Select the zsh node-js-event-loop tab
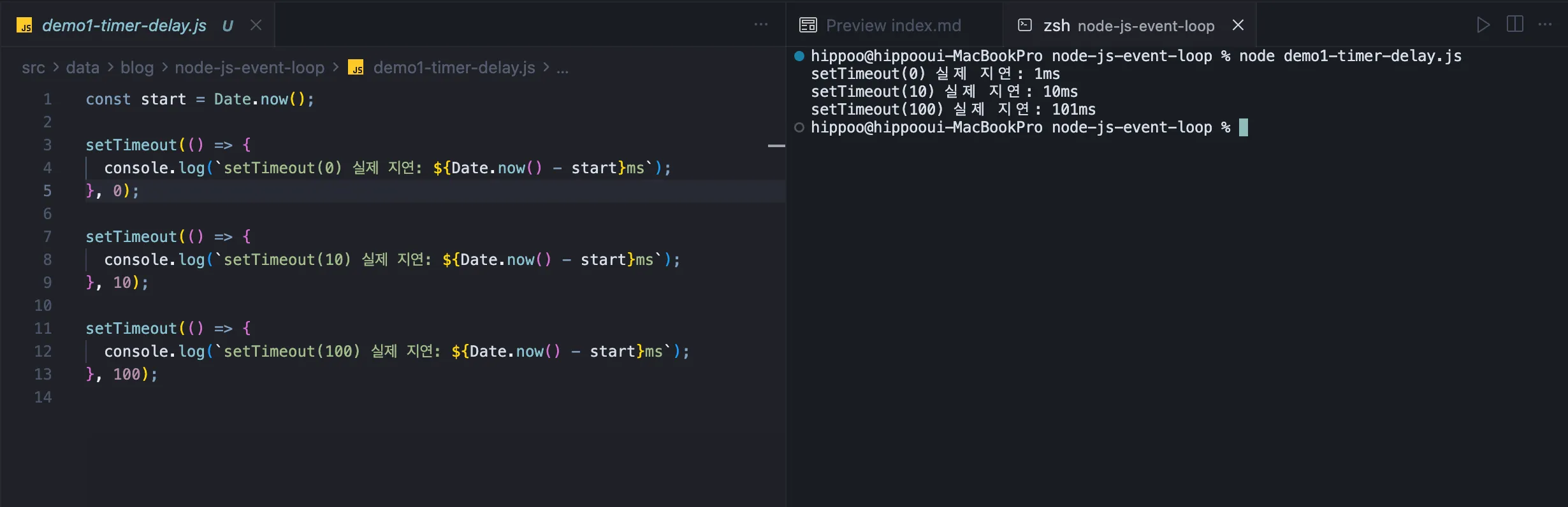The height and width of the screenshot is (507, 1568). pyautogui.click(x=1128, y=25)
